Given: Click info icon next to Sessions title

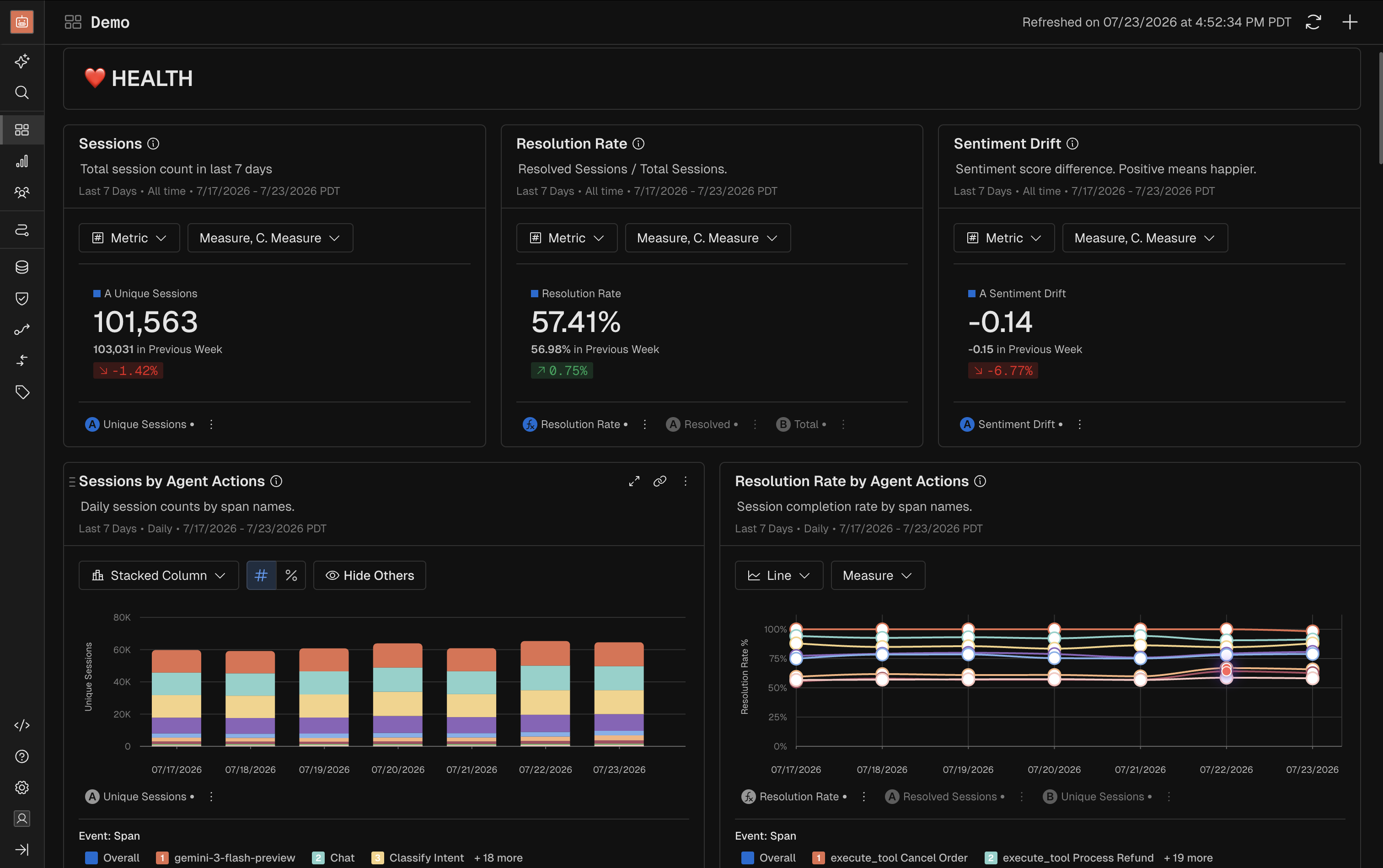Looking at the screenshot, I should (x=153, y=144).
